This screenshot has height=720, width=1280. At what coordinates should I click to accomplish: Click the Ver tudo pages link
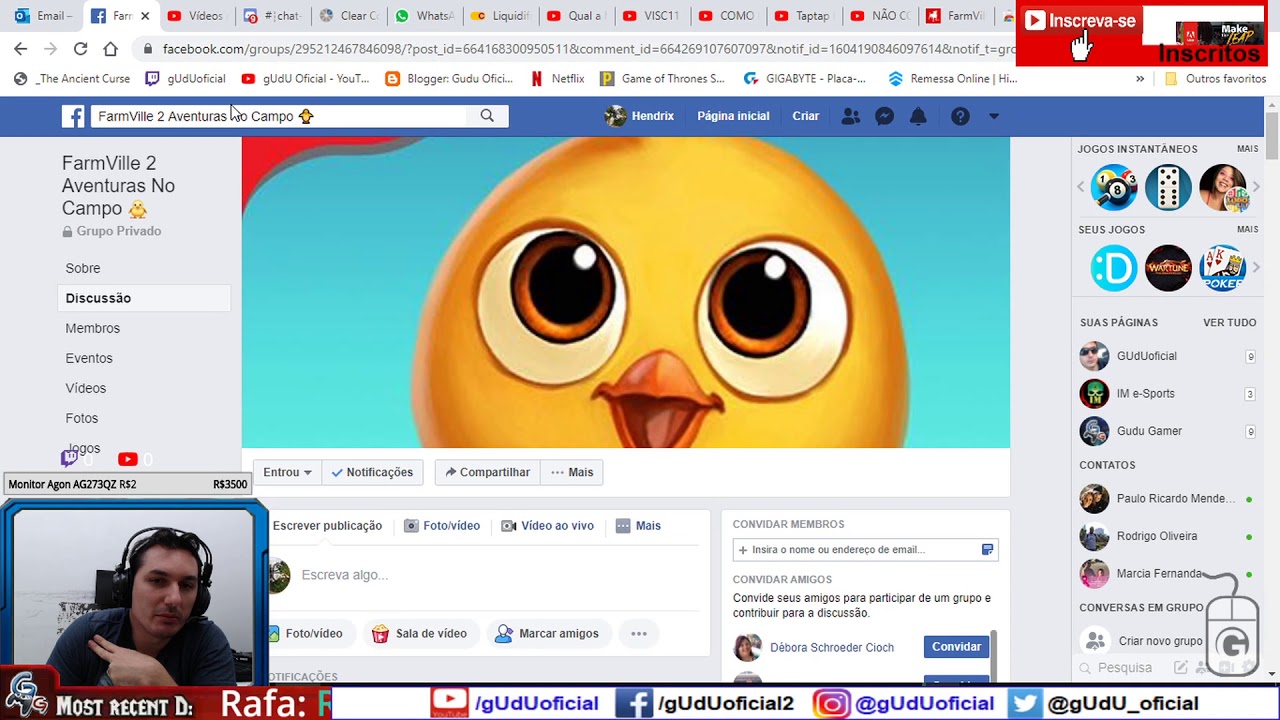1229,323
